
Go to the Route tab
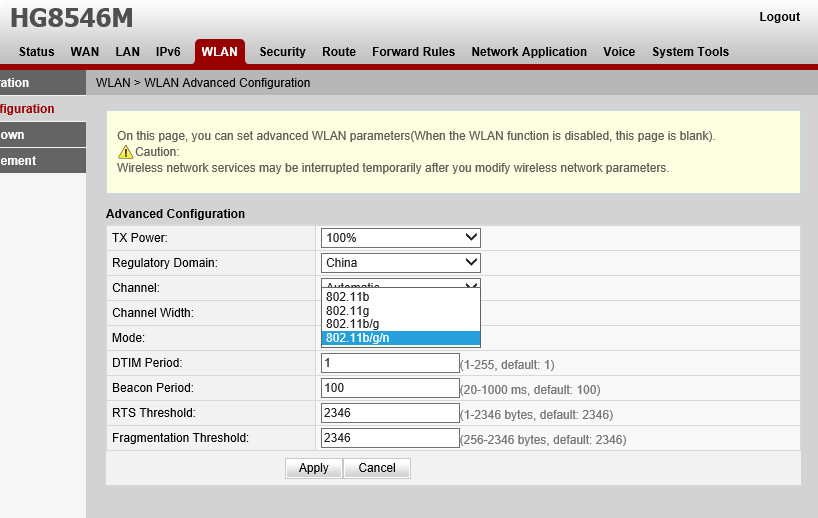[x=339, y=52]
